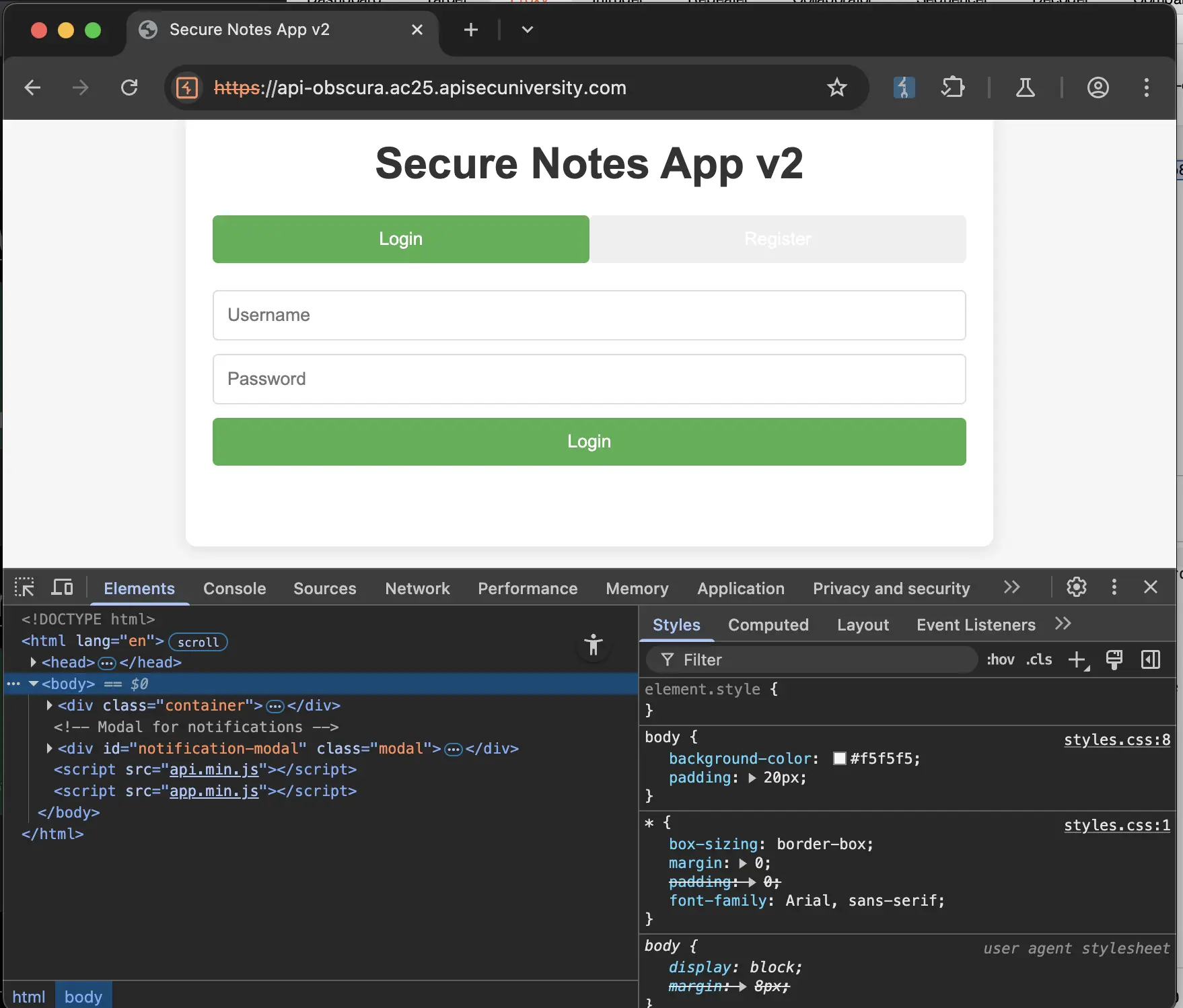Open DevTools settings gear

pos(1077,587)
